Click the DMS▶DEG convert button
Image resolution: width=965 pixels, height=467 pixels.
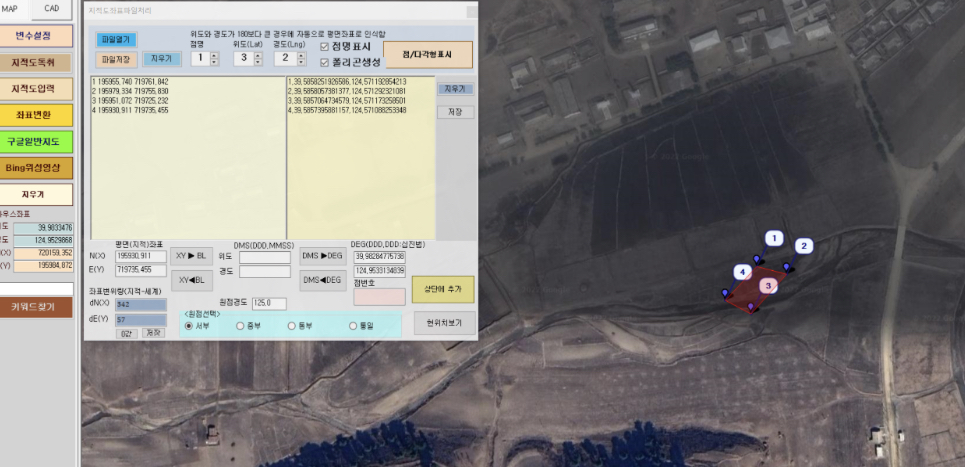click(324, 256)
